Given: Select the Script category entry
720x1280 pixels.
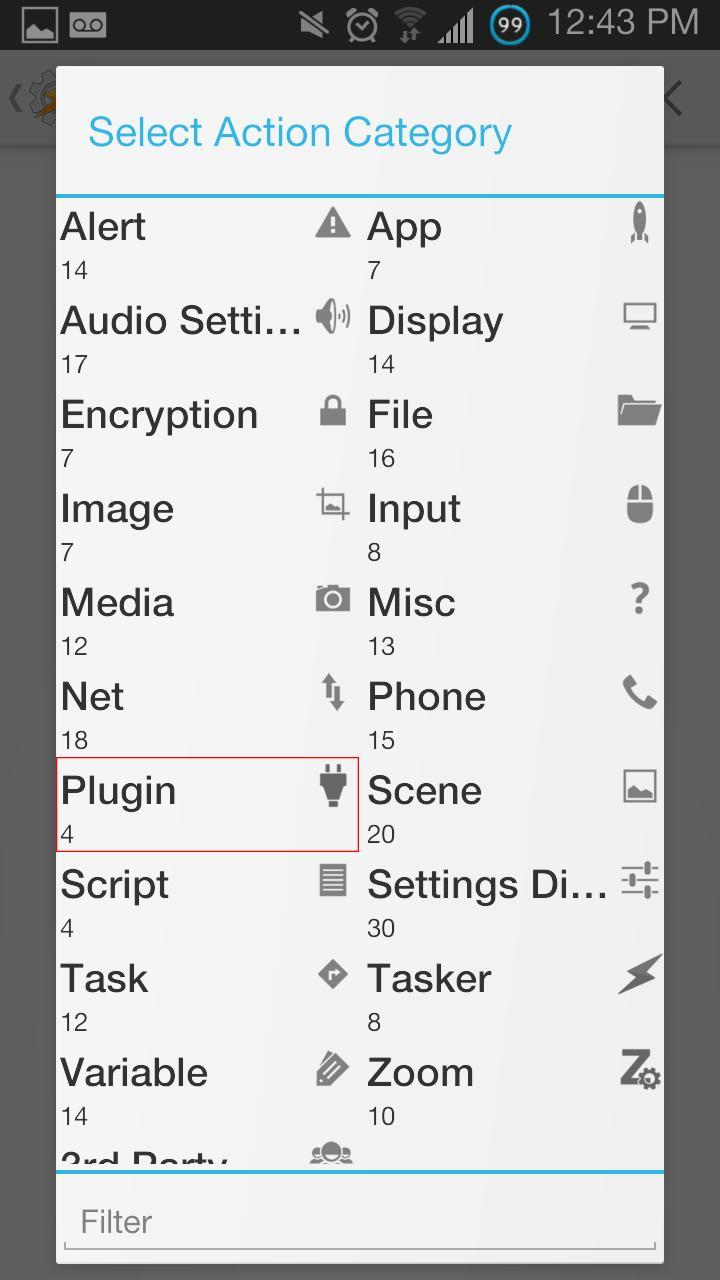Looking at the screenshot, I should 115,886.
